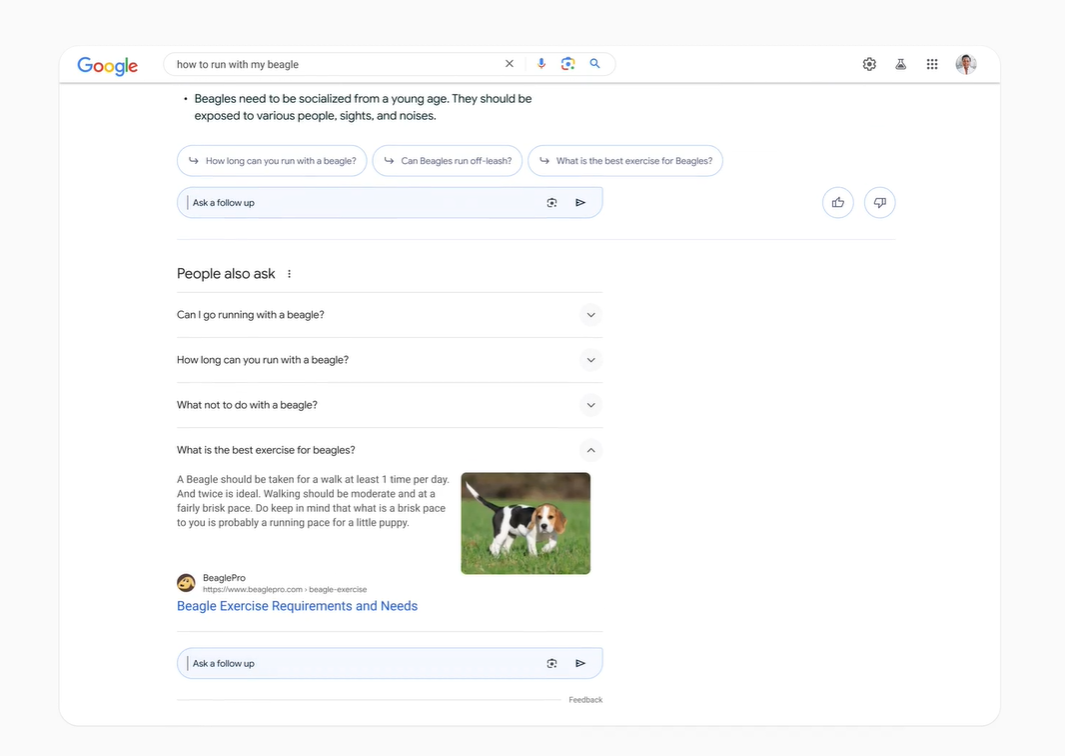Open the People also ask options menu

(289, 273)
